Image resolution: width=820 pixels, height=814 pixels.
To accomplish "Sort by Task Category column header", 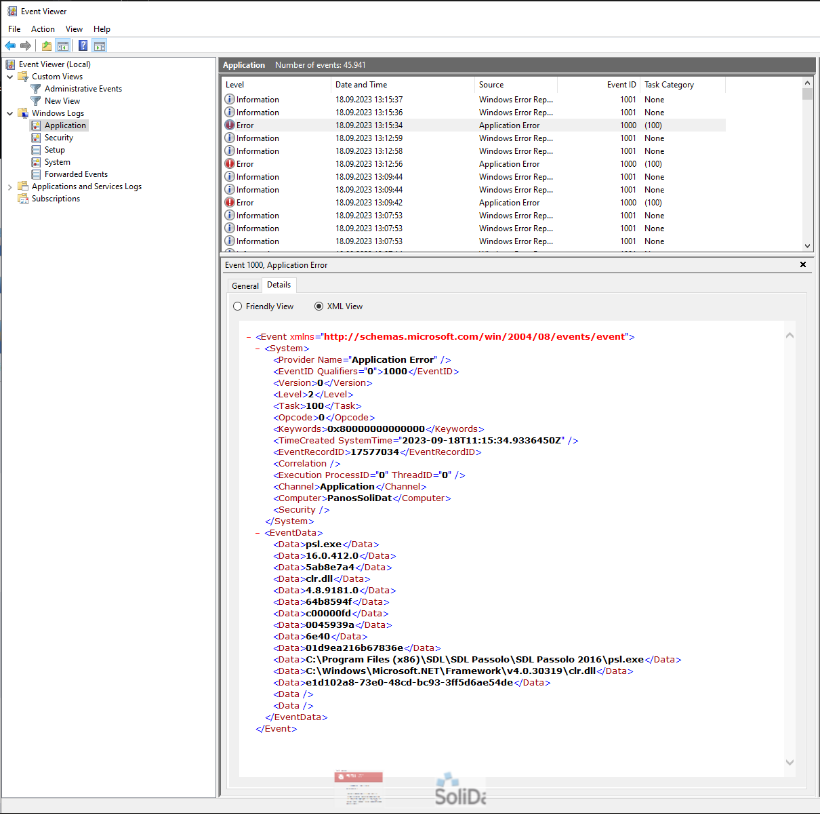I will [x=683, y=85].
